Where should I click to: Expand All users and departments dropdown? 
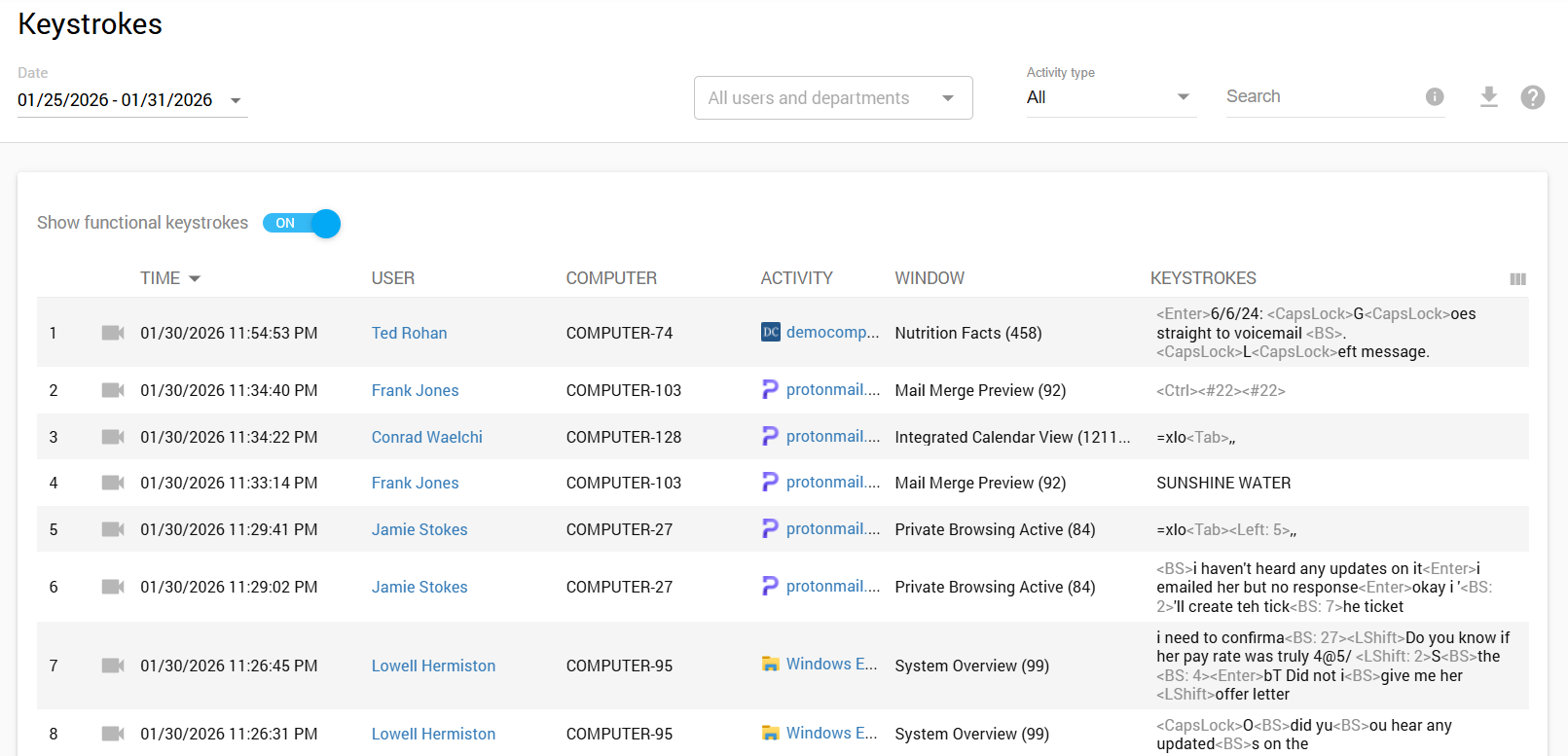point(832,98)
